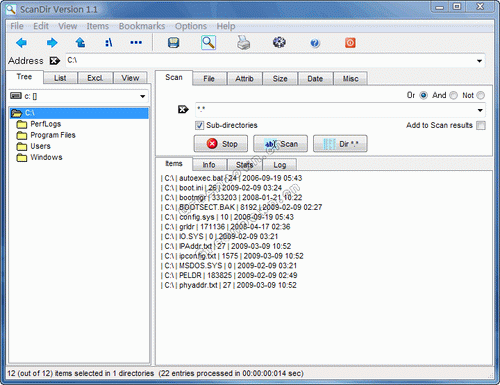500x385 pixels.
Task: Open the Bookmarks menu
Action: (x=142, y=26)
